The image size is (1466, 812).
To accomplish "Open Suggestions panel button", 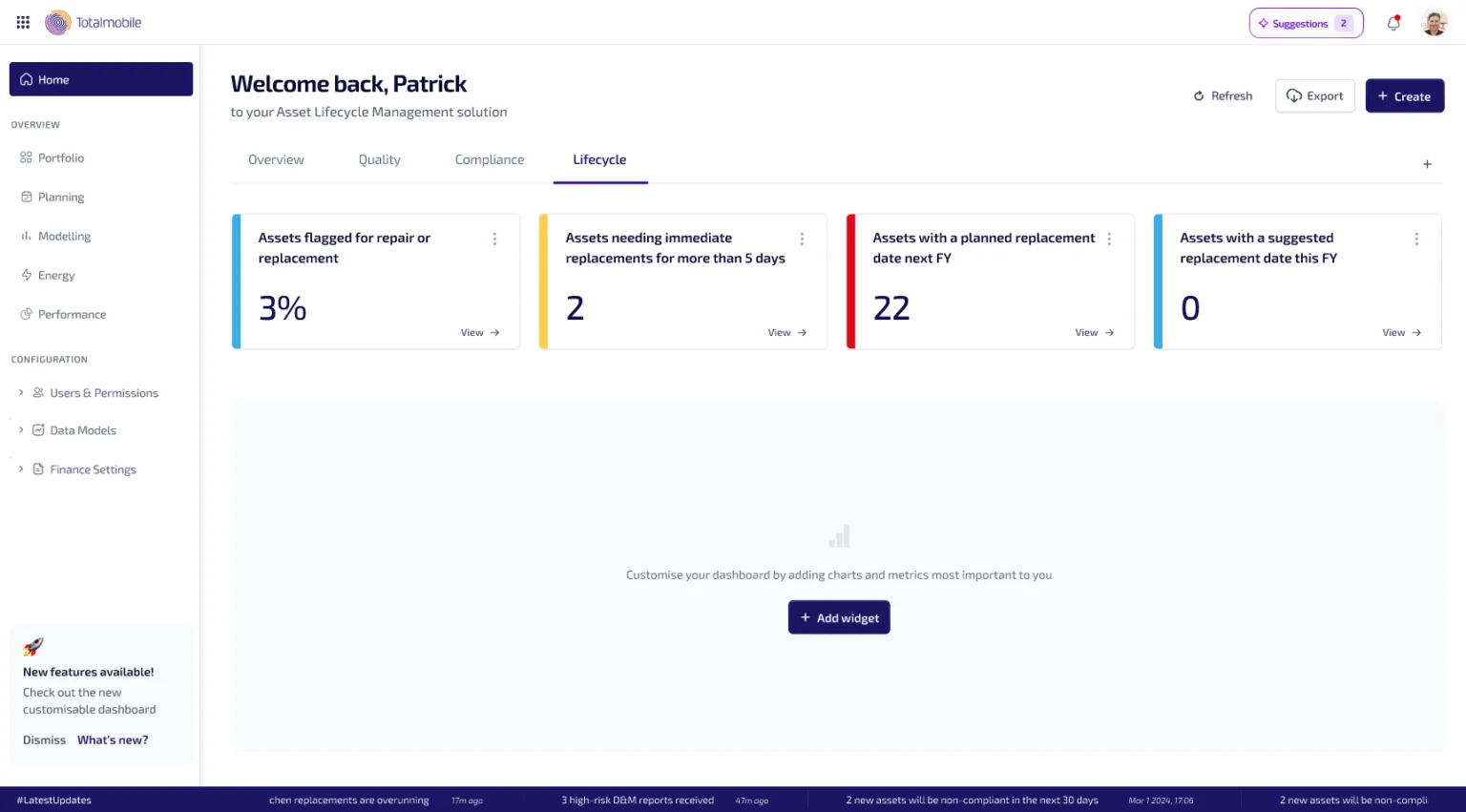I will click(1307, 23).
